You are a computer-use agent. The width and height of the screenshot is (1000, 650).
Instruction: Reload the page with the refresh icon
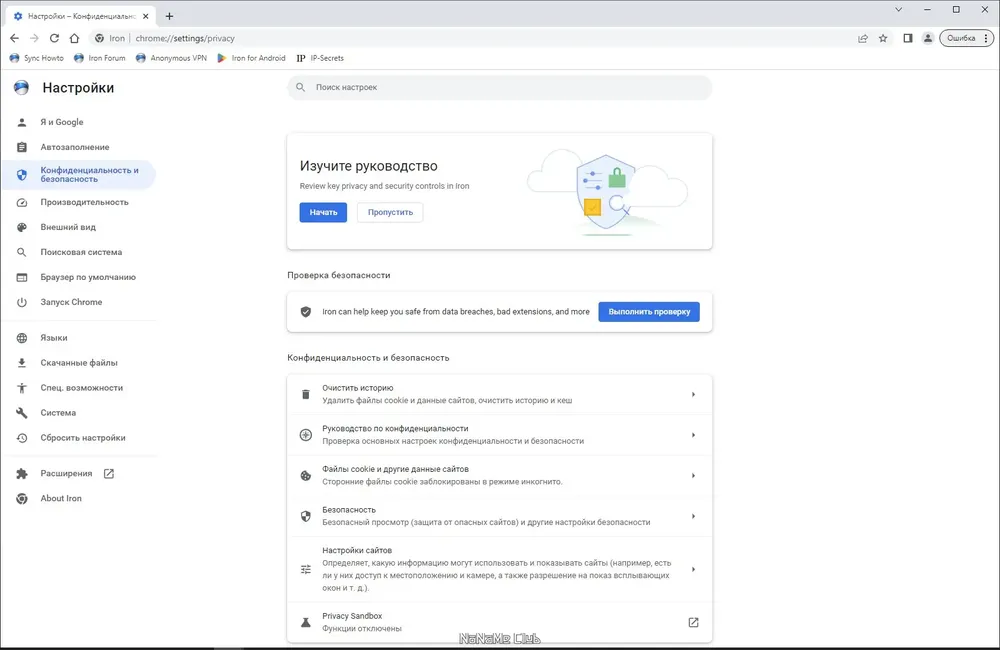click(x=54, y=38)
